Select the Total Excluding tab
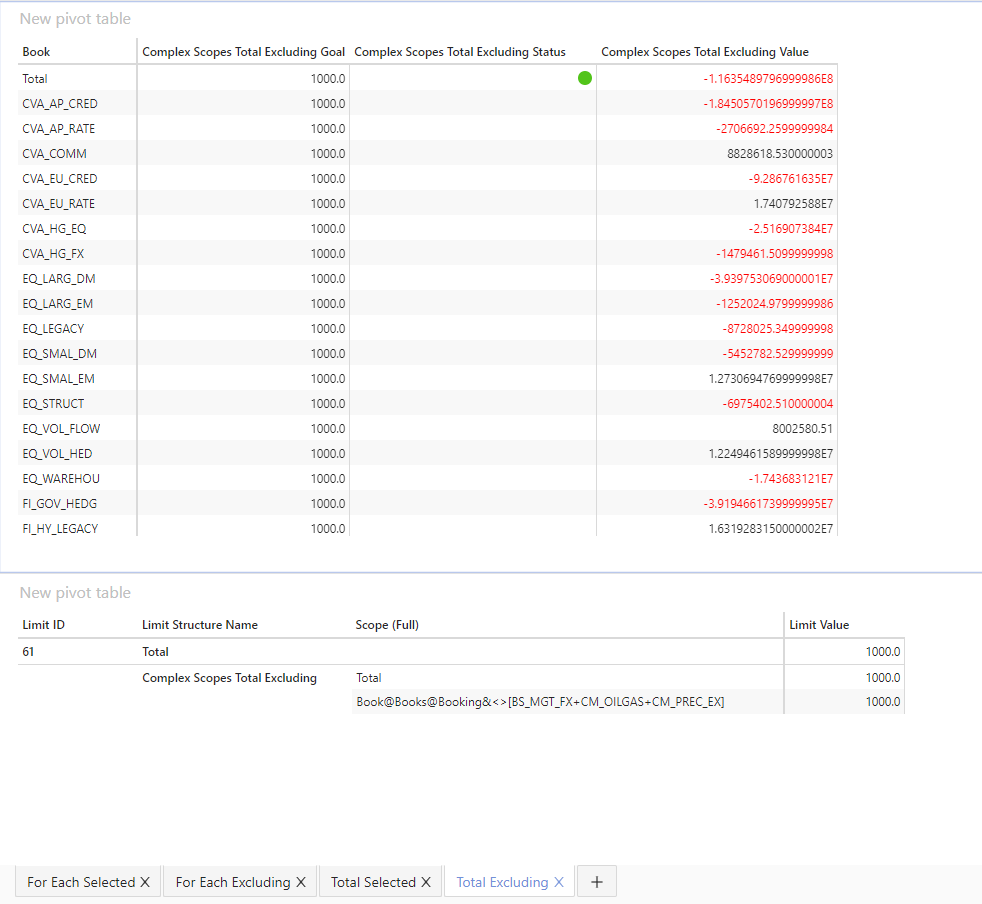Viewport: 982px width, 904px height. (502, 882)
